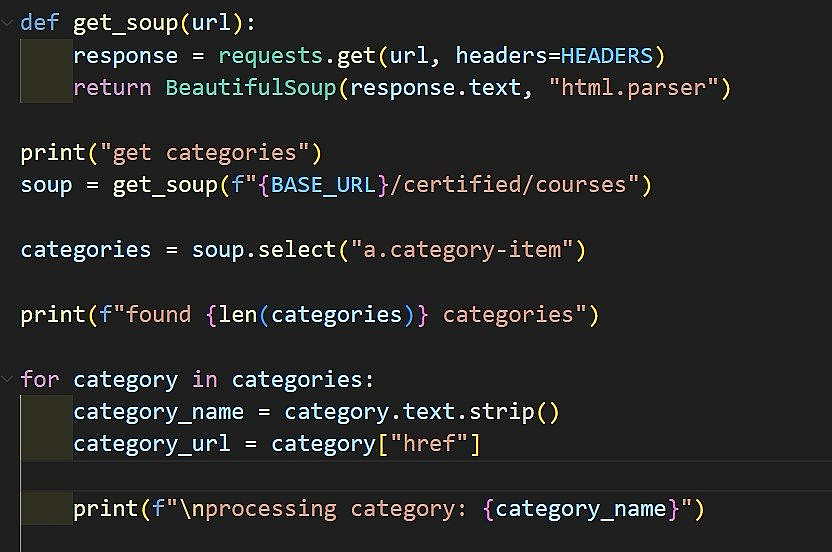Place cursor on the def keyword

click(x=40, y=23)
